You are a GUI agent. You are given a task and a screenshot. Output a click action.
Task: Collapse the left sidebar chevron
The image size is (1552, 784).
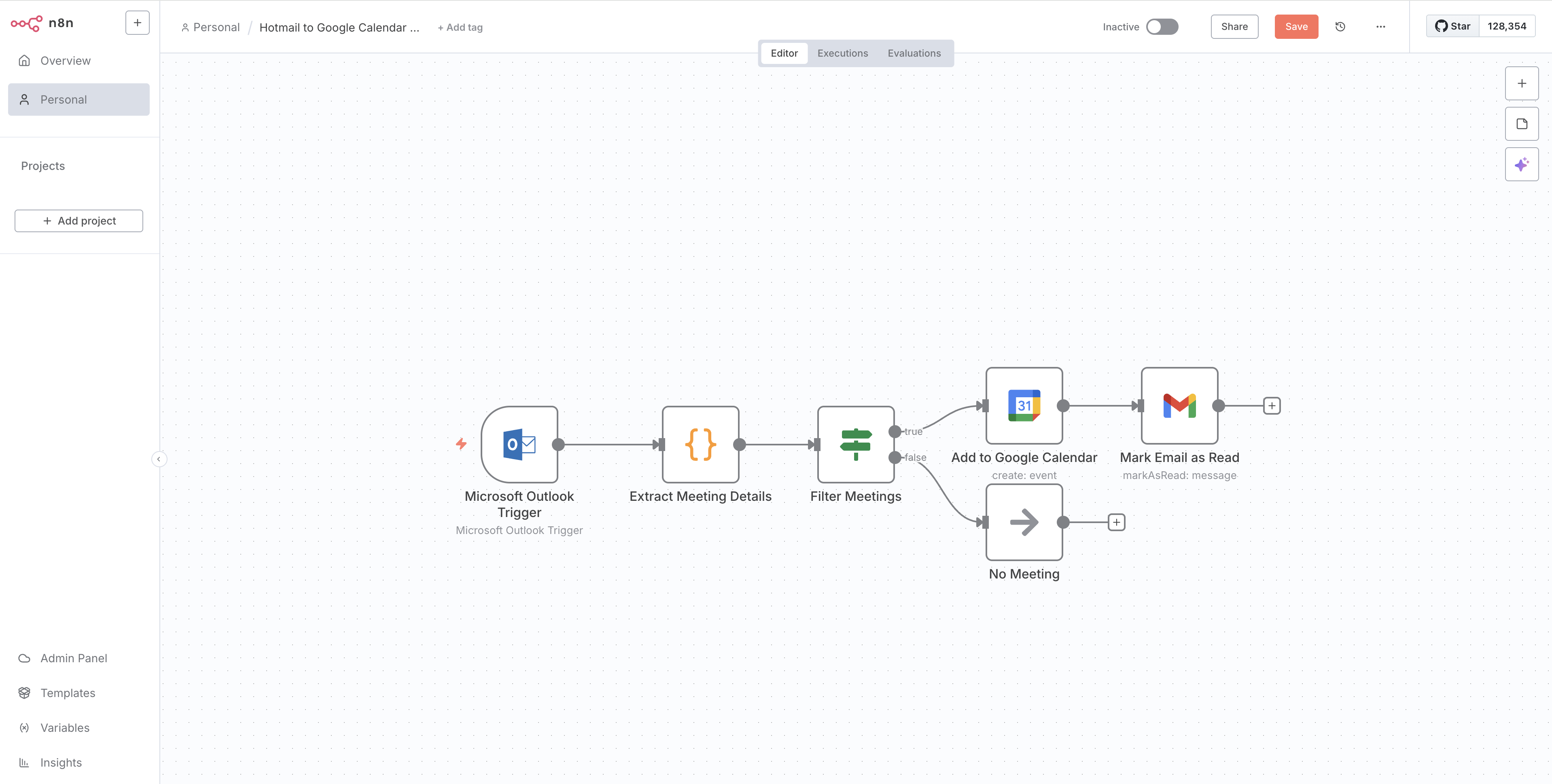[159, 459]
